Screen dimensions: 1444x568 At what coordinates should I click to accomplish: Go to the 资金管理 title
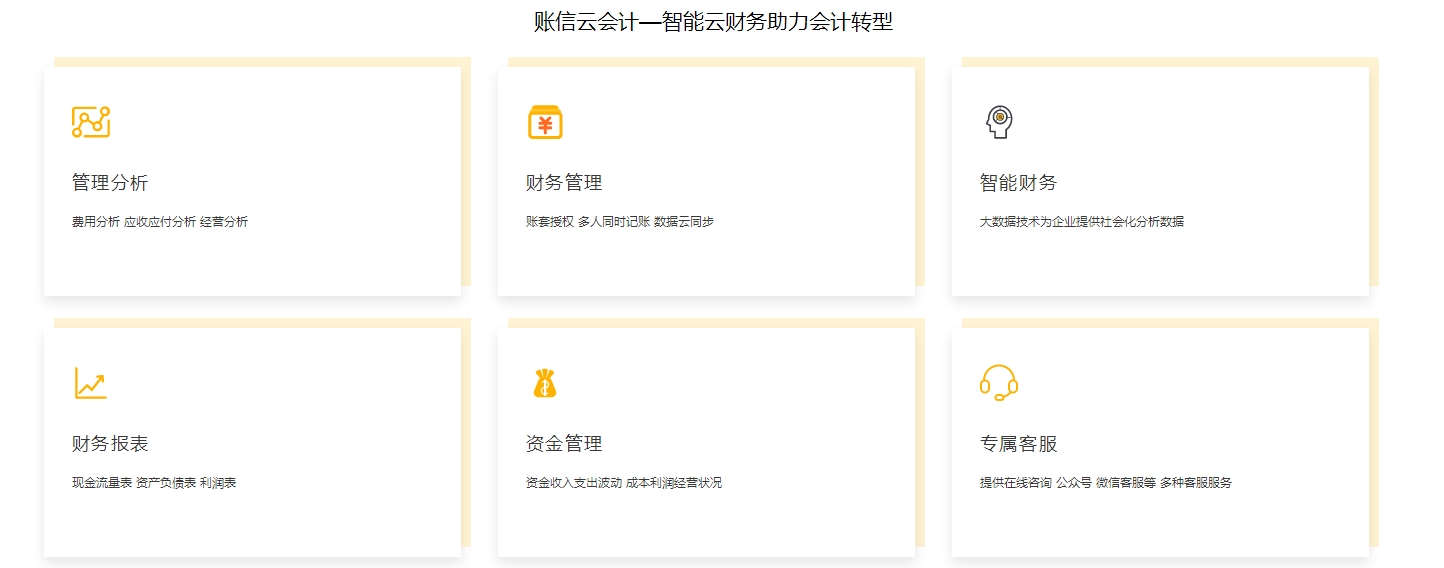coord(564,444)
